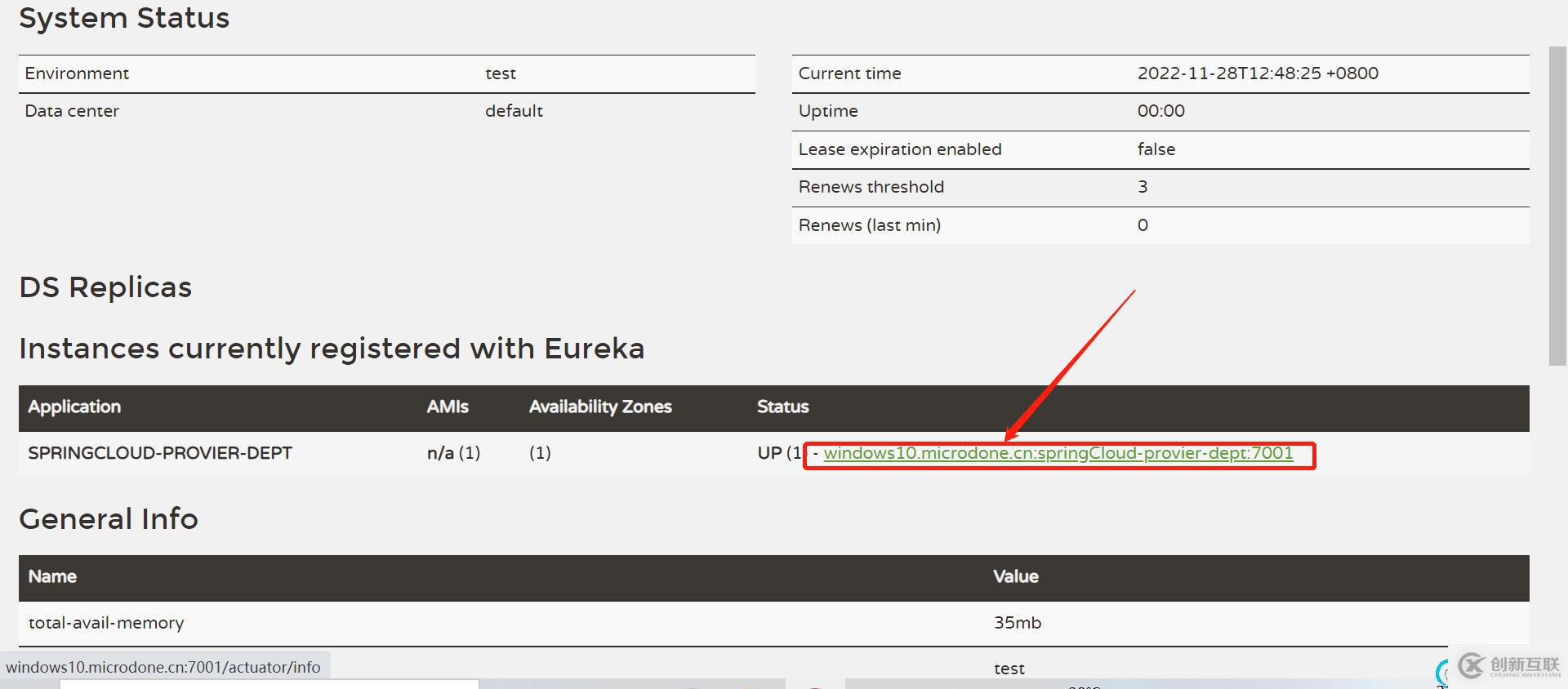Click the 'UP (1)' status text
Image resolution: width=1568 pixels, height=689 pixels.
click(780, 453)
